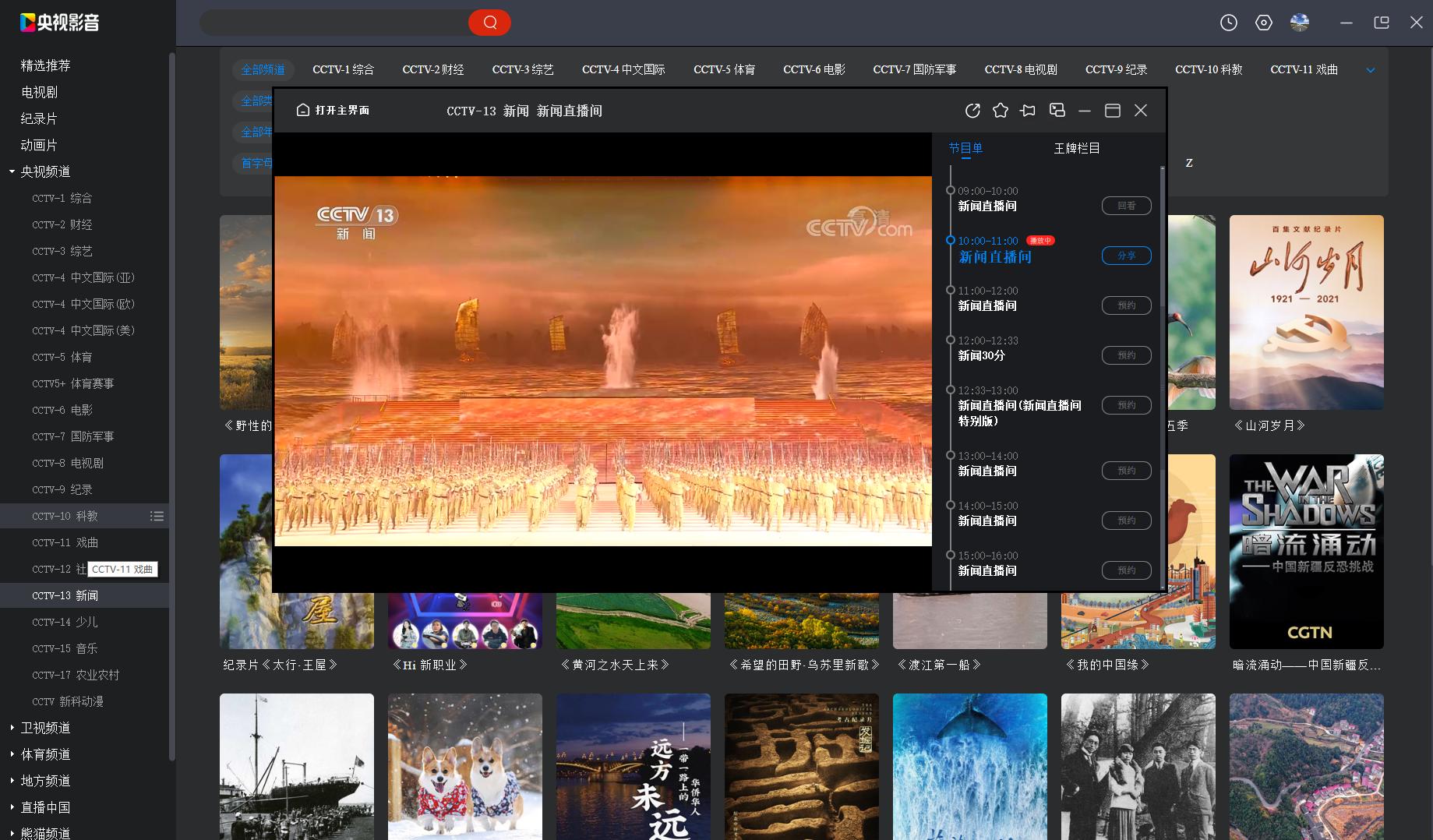The height and width of the screenshot is (840, 1433).
Task: Open the 山河岁月 poster thumbnail
Action: coord(1306,312)
